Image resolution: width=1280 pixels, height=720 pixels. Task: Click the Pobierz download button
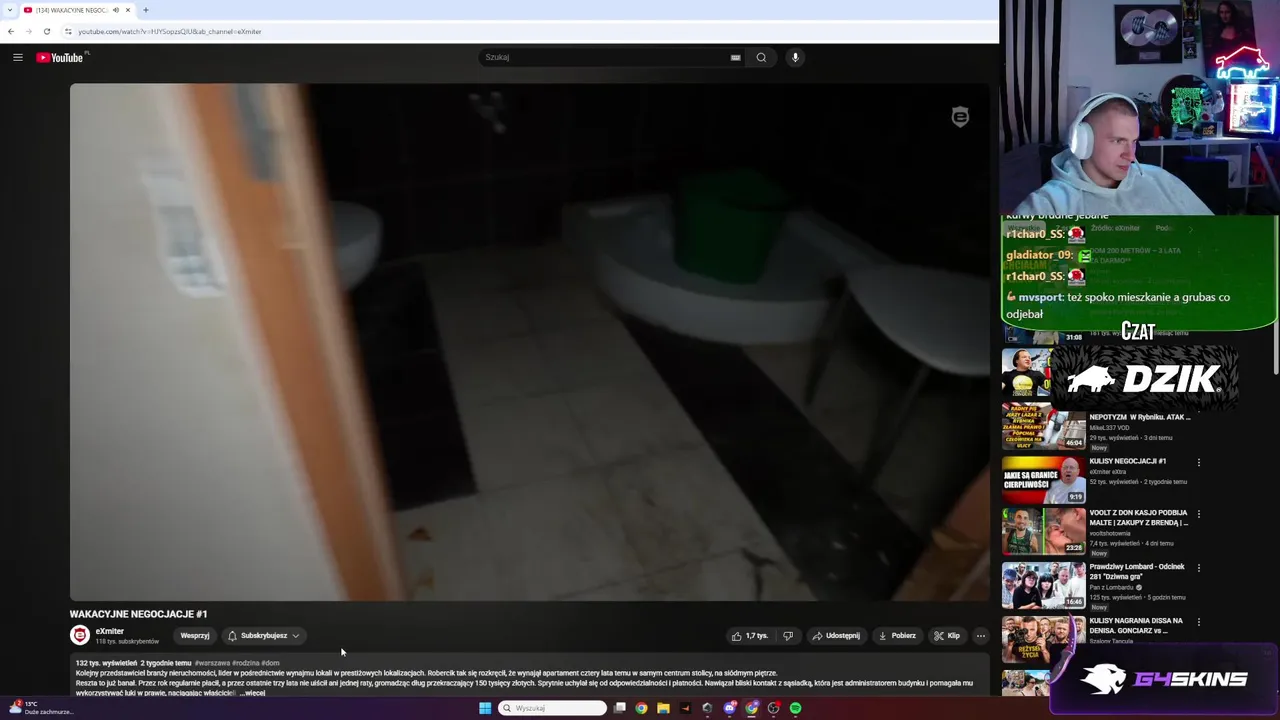897,635
